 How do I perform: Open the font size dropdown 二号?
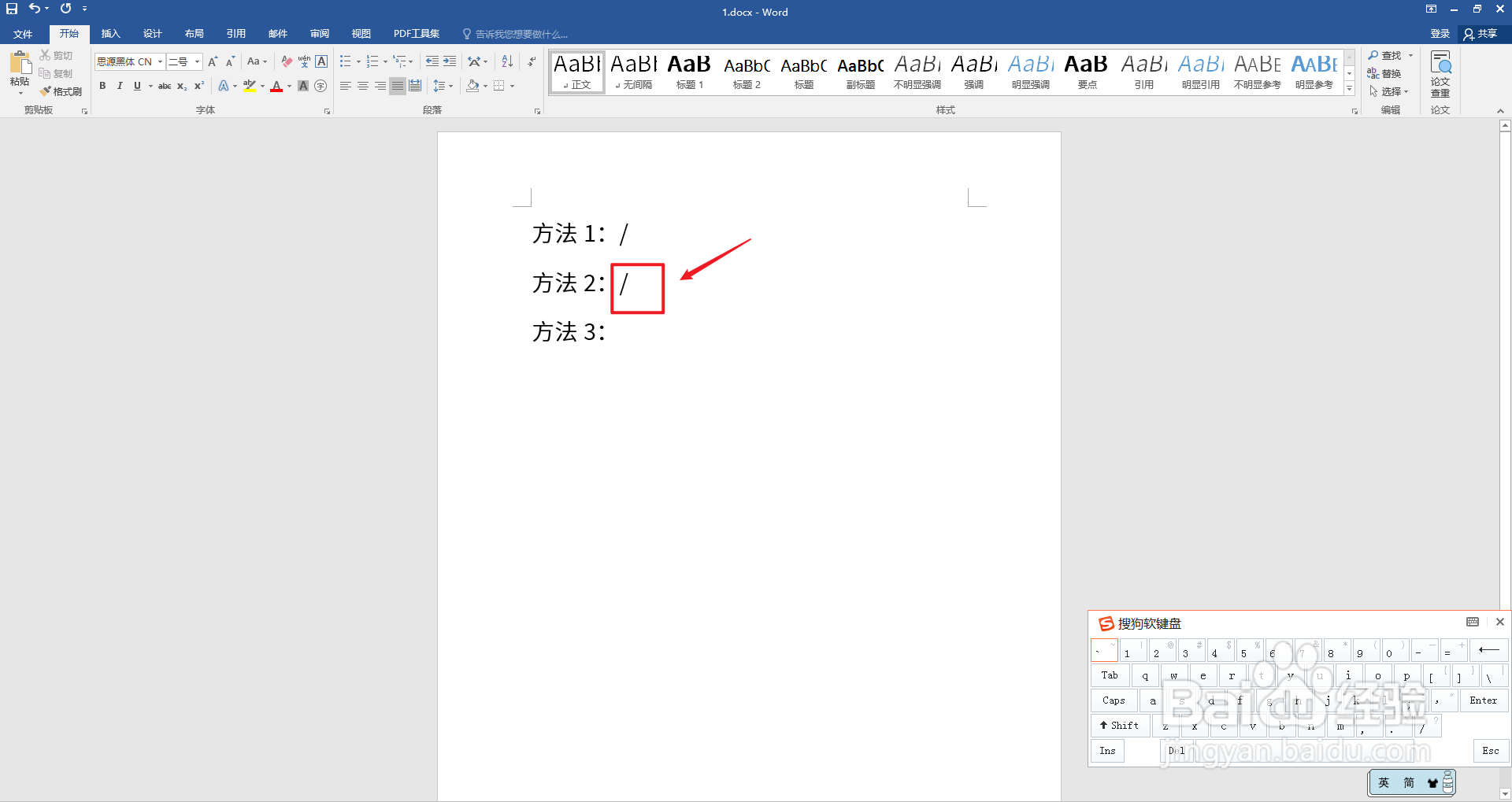pyautogui.click(x=197, y=61)
